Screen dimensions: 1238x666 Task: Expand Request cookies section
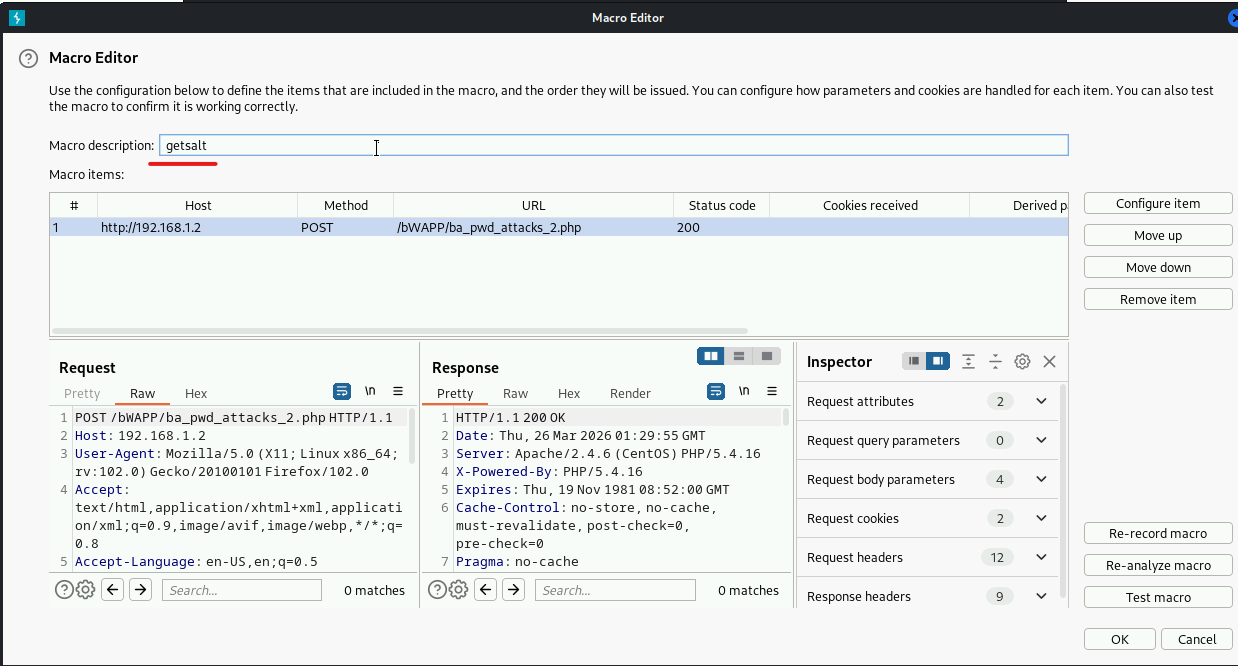point(1041,518)
